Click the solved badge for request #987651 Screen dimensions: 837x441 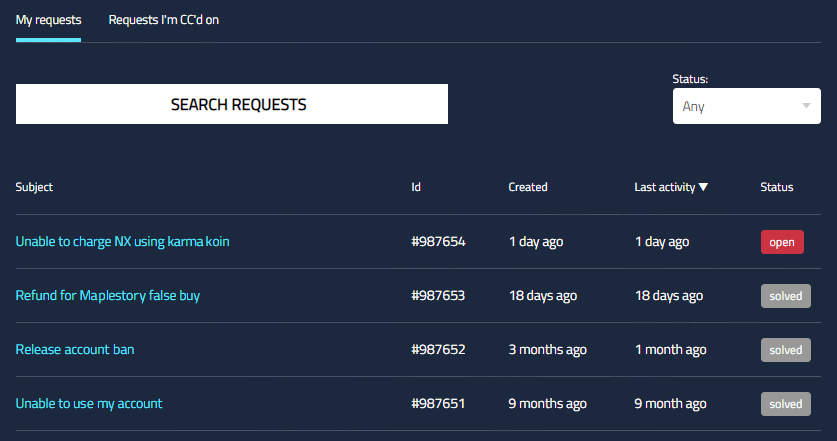pyautogui.click(x=785, y=404)
